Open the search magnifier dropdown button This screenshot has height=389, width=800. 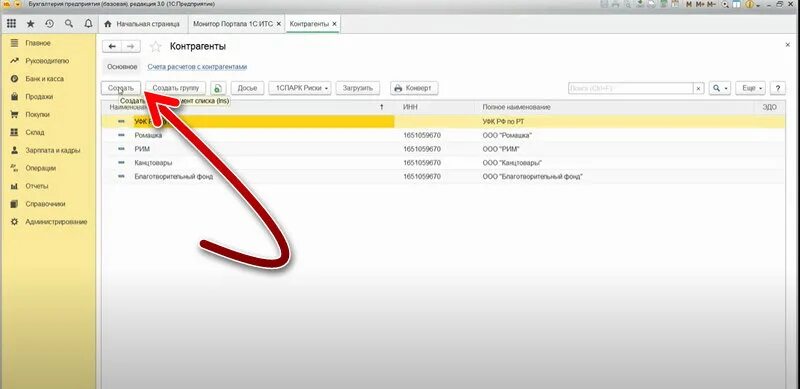tap(720, 88)
